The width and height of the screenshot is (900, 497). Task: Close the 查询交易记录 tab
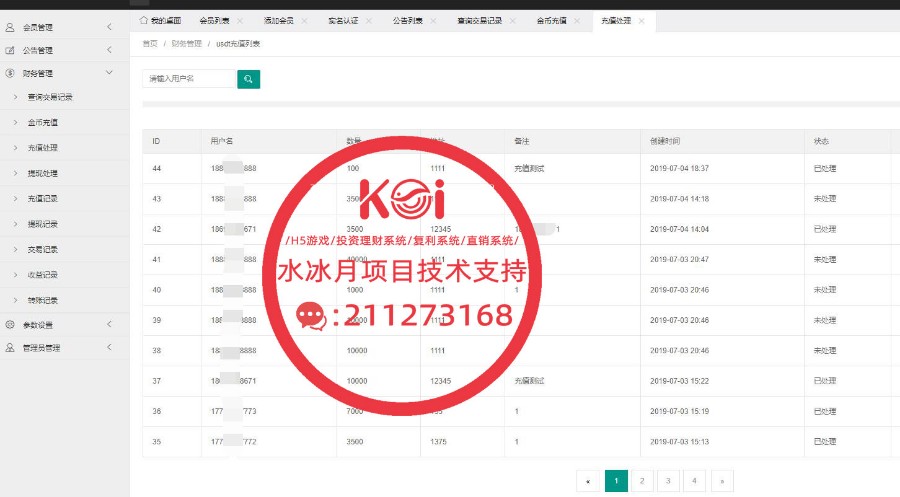pyautogui.click(x=513, y=21)
